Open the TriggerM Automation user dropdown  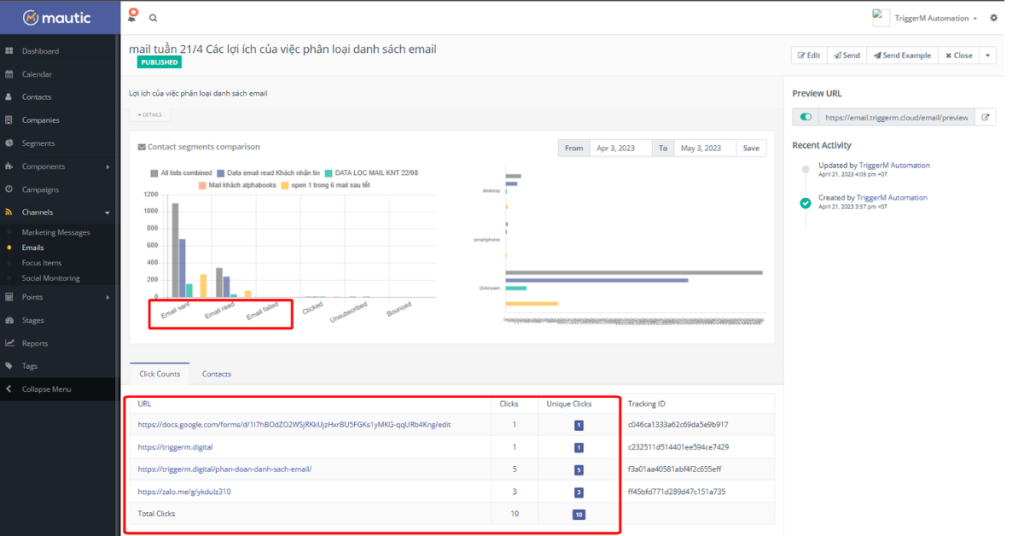[x=927, y=18]
